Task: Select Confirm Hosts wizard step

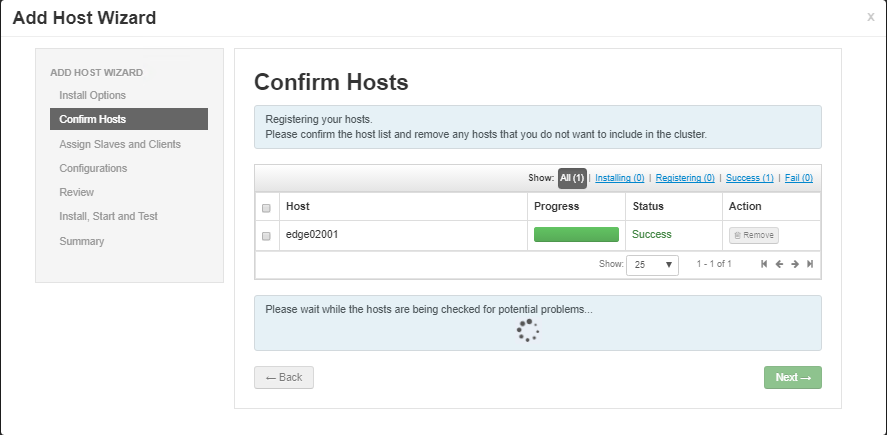Action: coord(92,120)
